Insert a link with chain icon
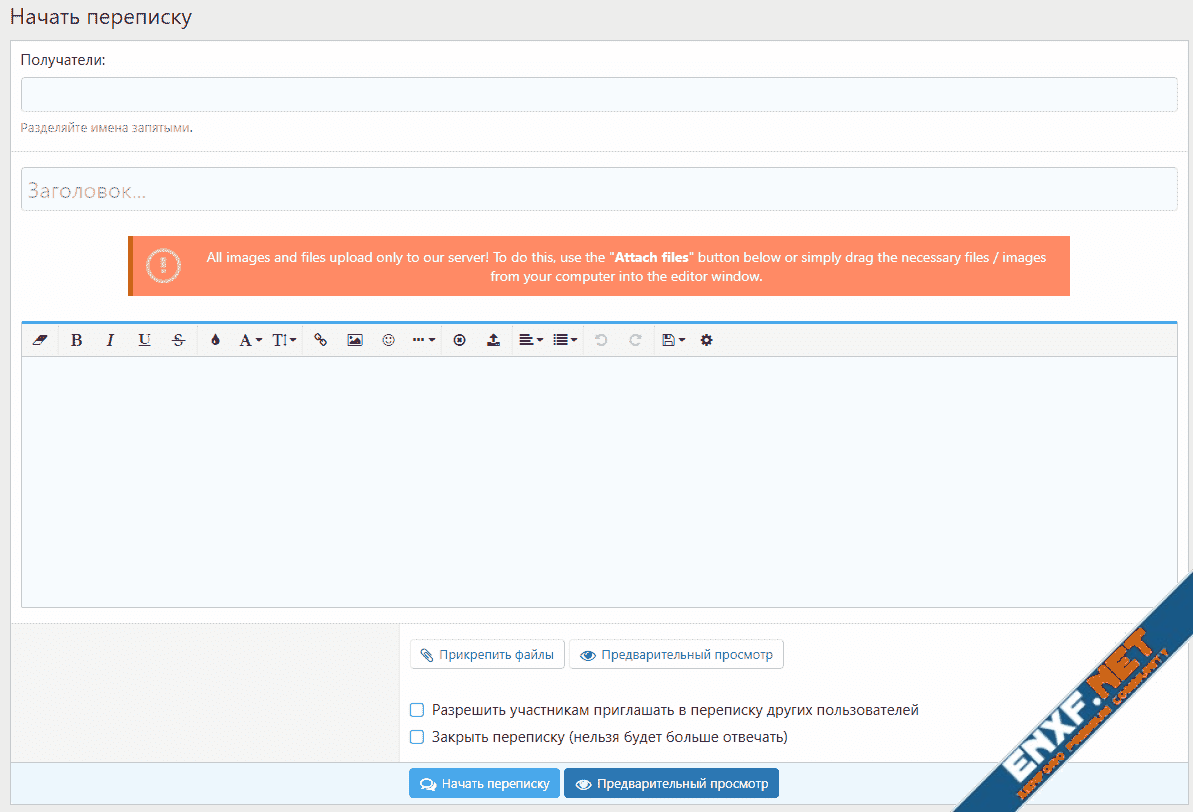The image size is (1193, 812). click(320, 340)
